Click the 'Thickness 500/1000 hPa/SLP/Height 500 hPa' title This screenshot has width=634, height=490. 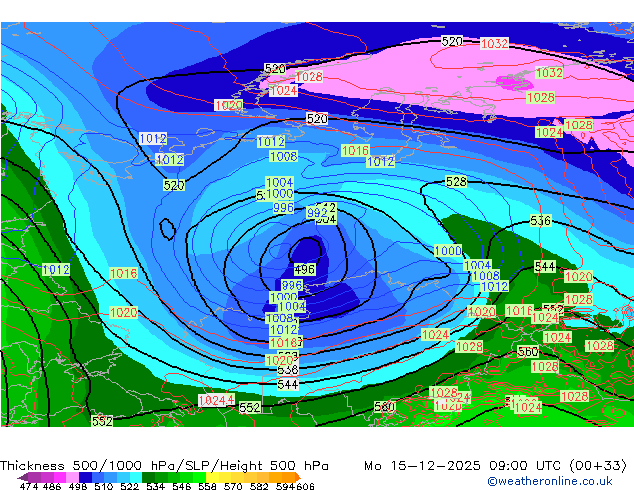(164, 466)
